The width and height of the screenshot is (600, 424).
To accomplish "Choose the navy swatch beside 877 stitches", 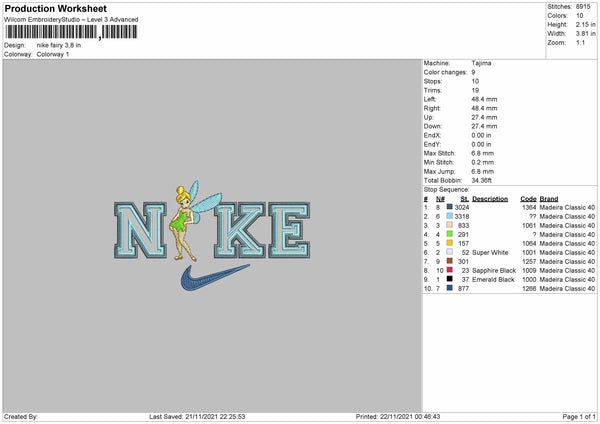I will 450,288.
